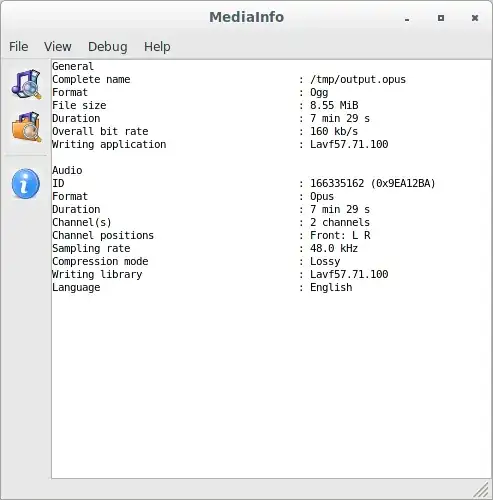This screenshot has height=500, width=493.
Task: Click the 160 kb/s bit rate value
Action: 334,131
